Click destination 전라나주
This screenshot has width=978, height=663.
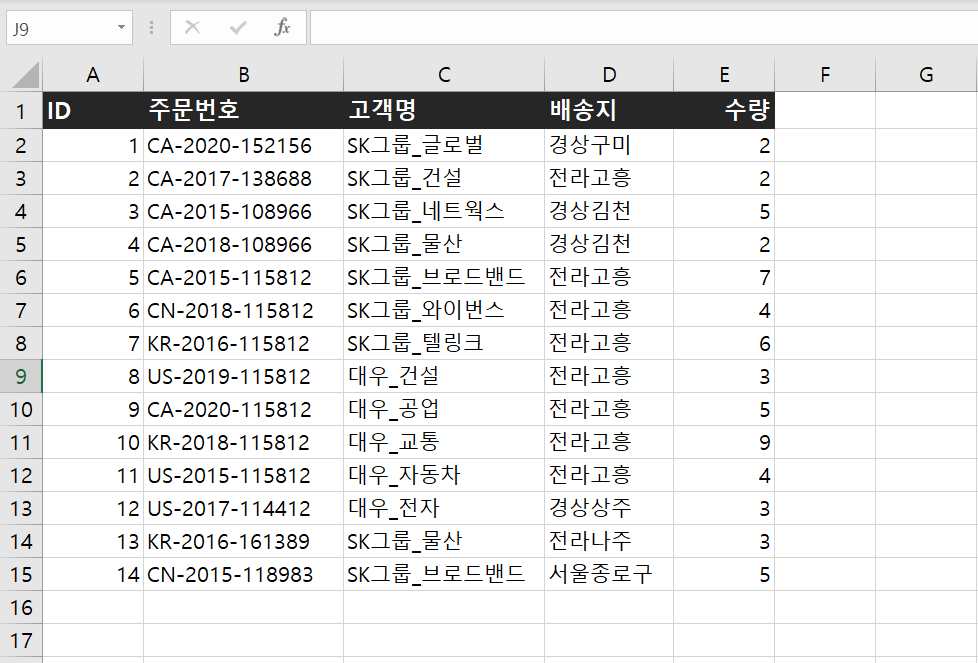click(609, 541)
